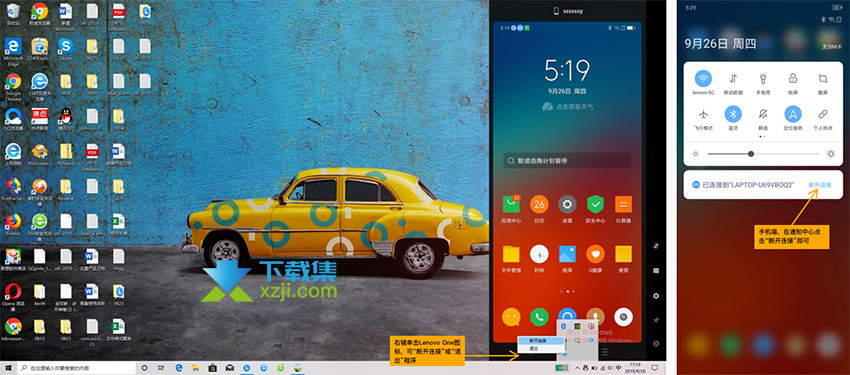Image resolution: width=850 pixels, height=375 pixels.
Task: Toggle airplane mode quick setting
Action: point(703,114)
